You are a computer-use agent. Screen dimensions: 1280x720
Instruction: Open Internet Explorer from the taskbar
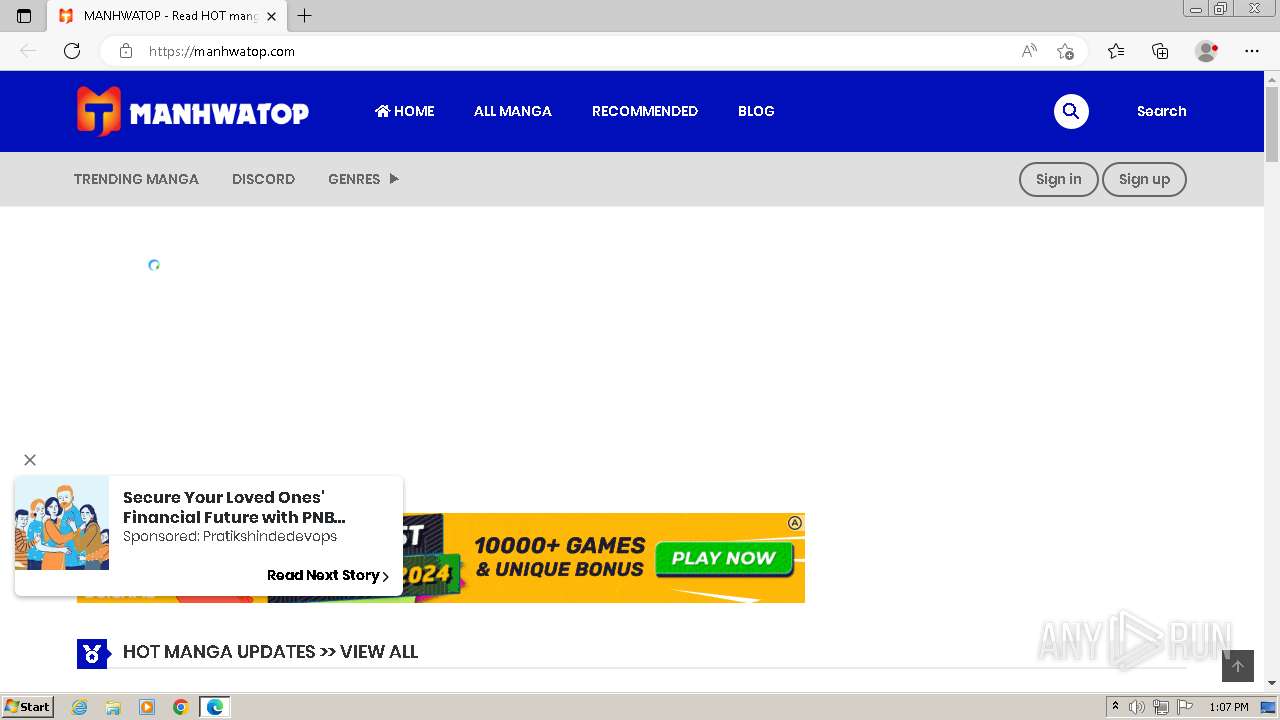click(80, 707)
